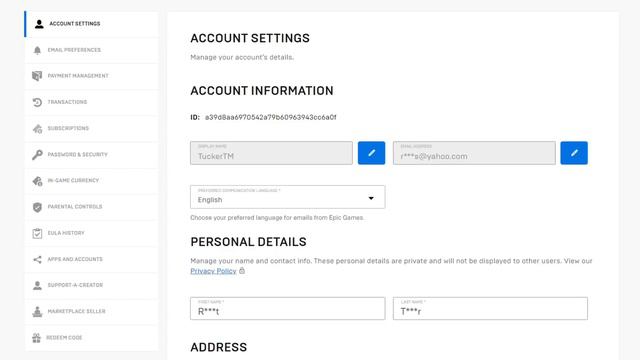Image resolution: width=640 pixels, height=360 pixels.
Task: Click 'Manage your account's details' text
Action: (242, 58)
